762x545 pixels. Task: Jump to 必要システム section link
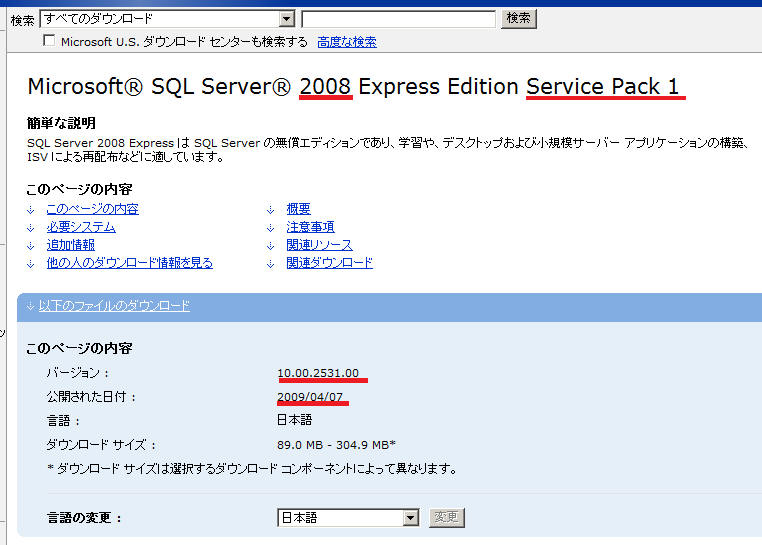[81, 227]
